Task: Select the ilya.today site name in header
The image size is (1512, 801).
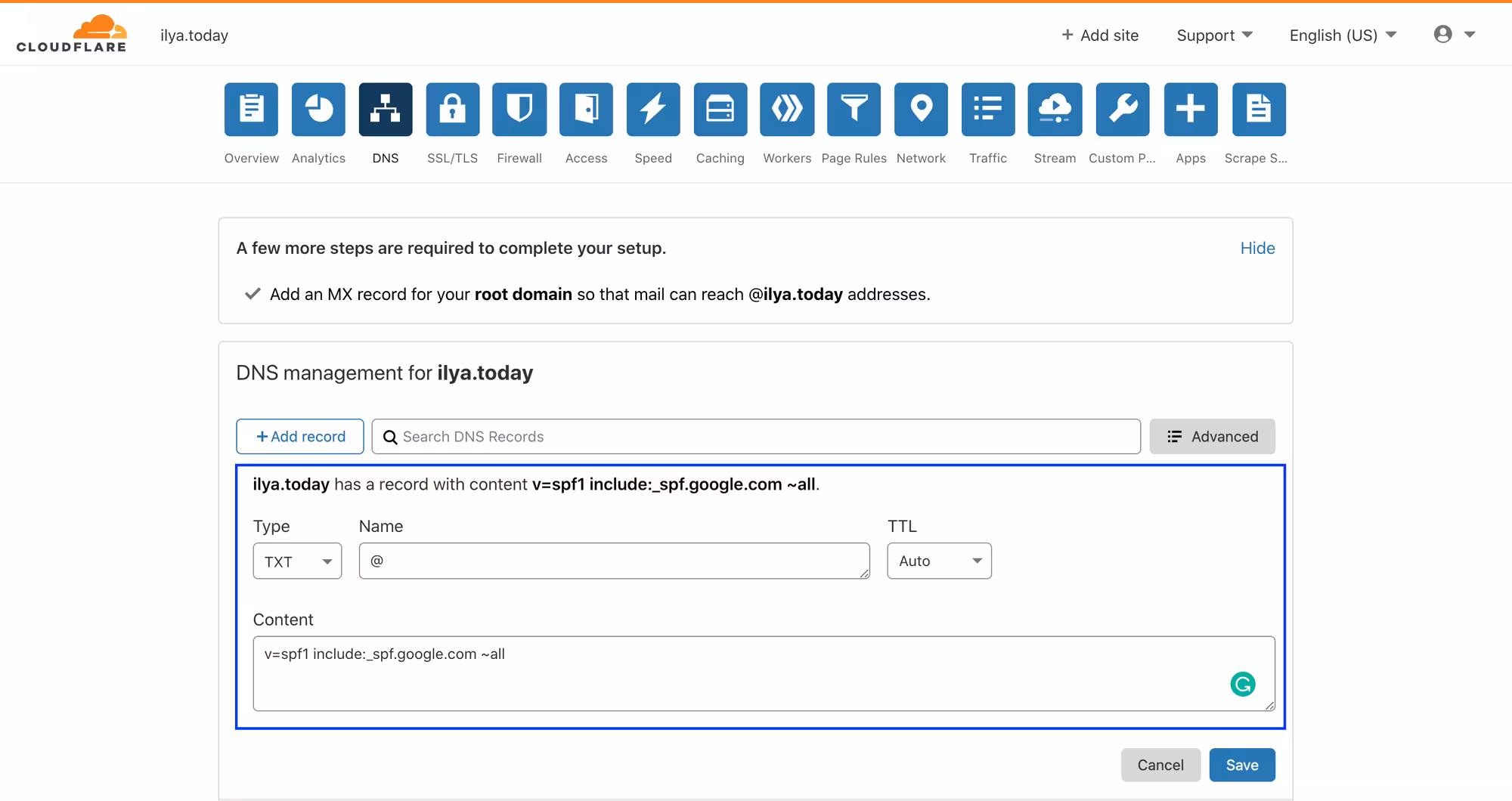Action: pyautogui.click(x=194, y=35)
